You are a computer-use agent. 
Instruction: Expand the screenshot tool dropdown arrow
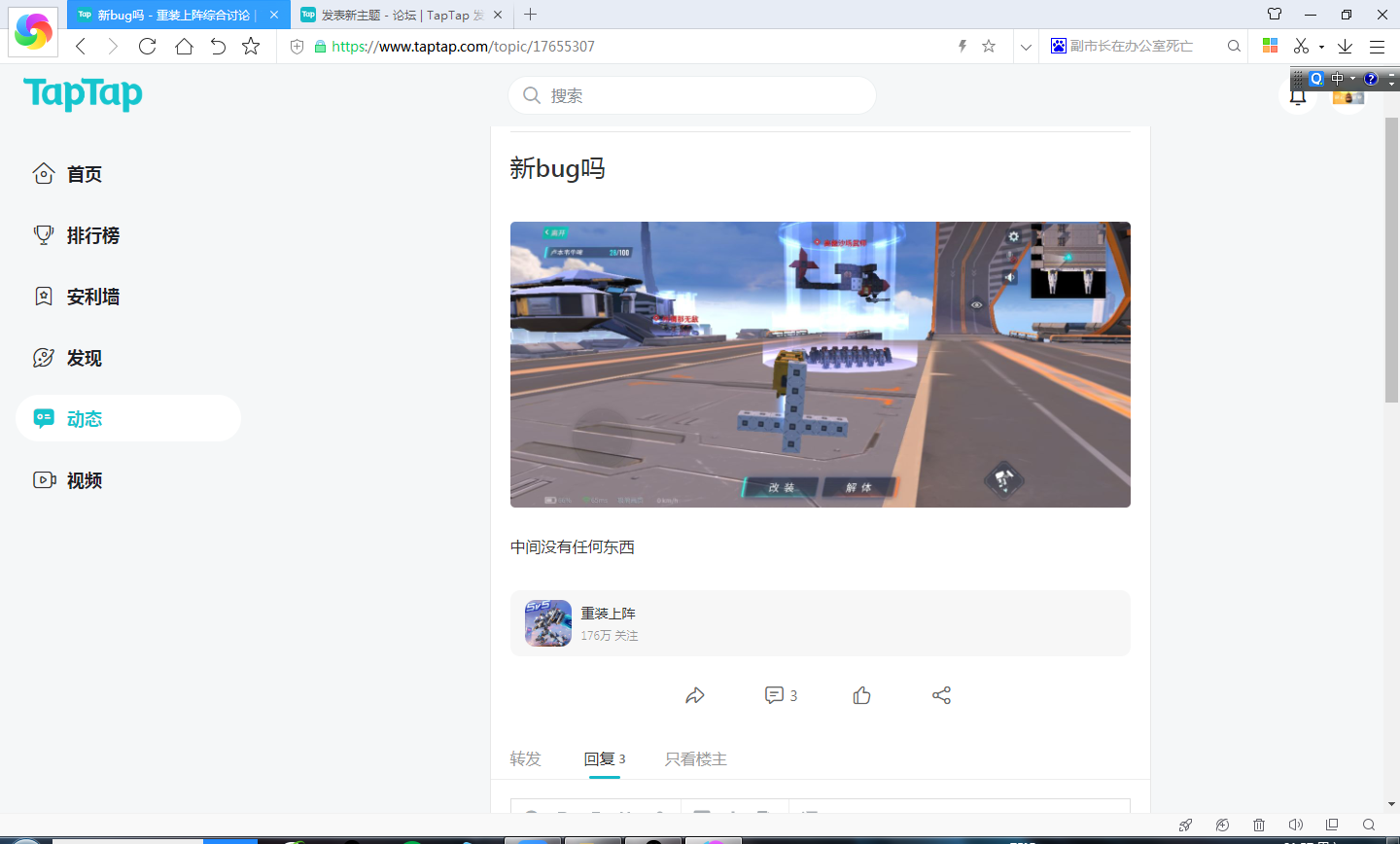click(x=1321, y=47)
